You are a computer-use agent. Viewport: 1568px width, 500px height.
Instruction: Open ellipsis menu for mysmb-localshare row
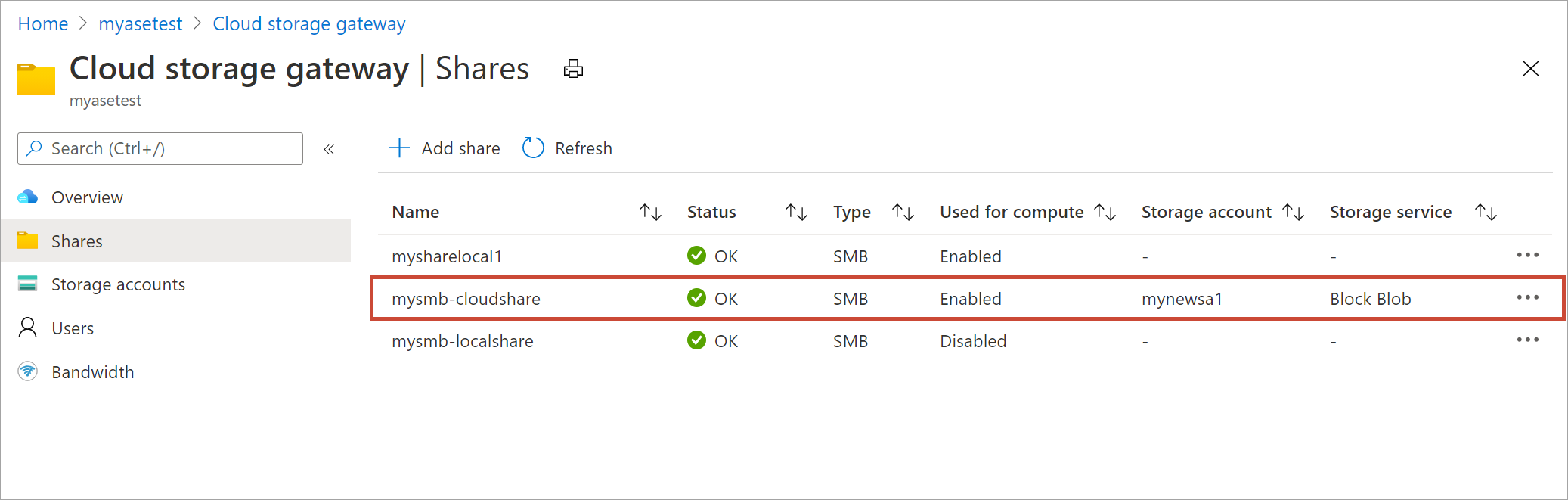1527,340
